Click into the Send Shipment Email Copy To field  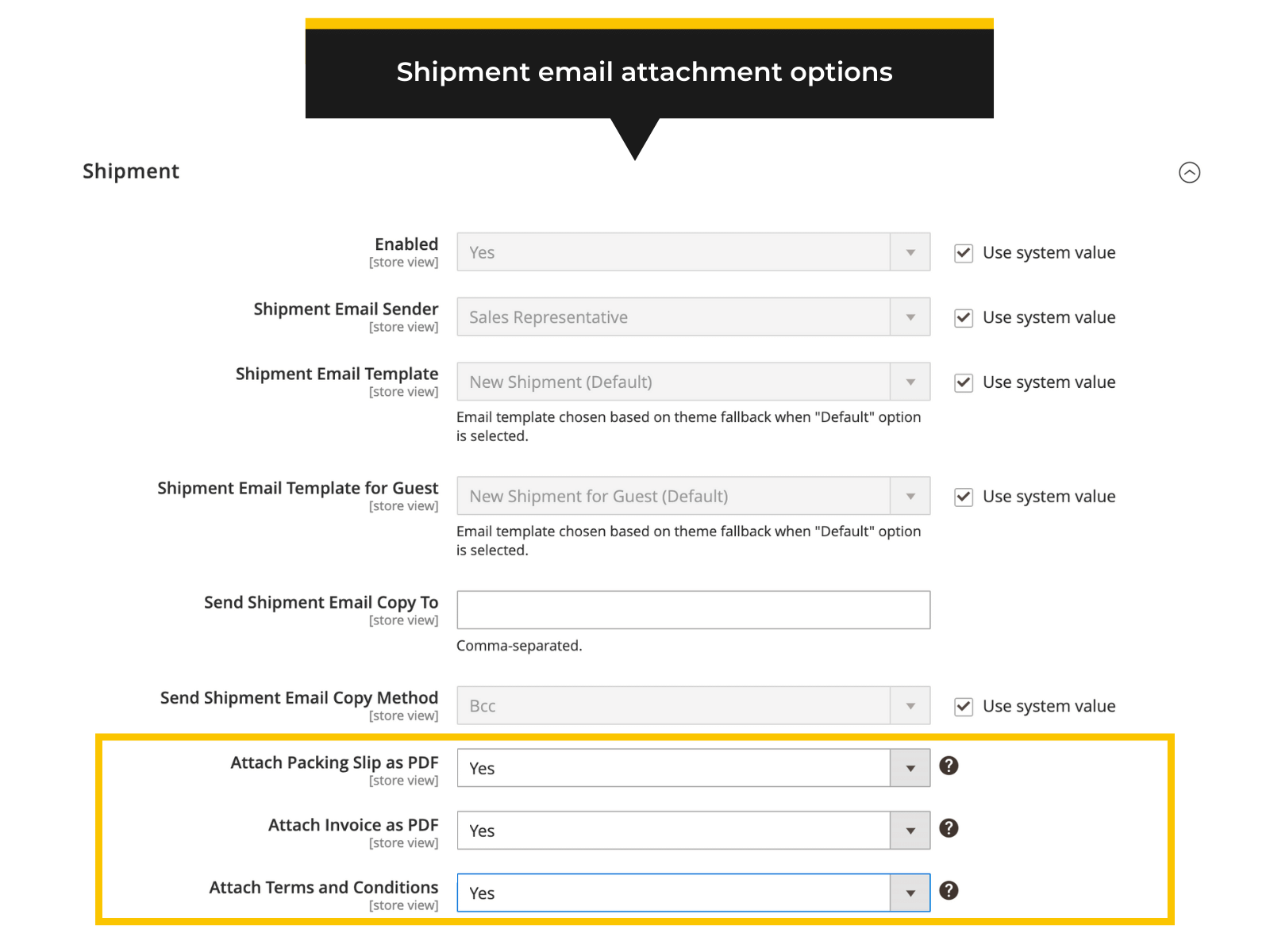692,609
